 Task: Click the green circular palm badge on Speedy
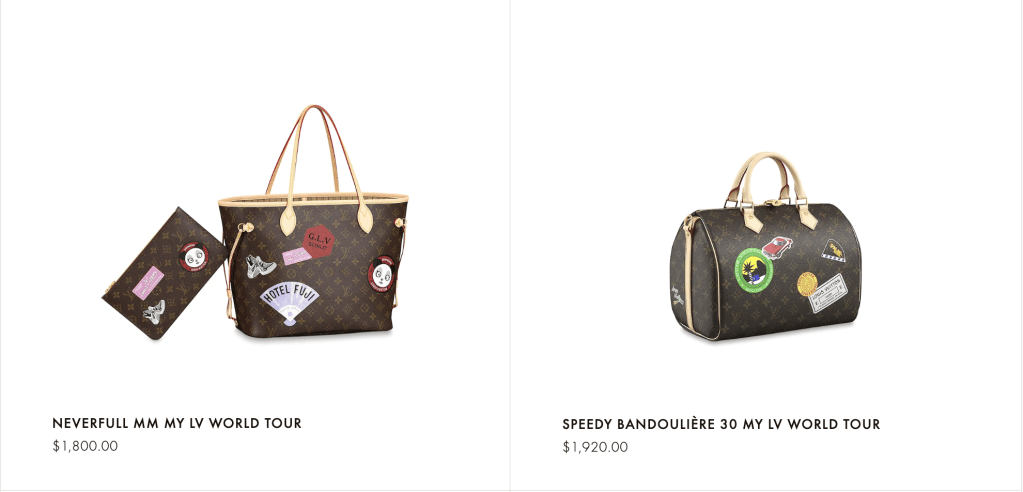tap(754, 269)
